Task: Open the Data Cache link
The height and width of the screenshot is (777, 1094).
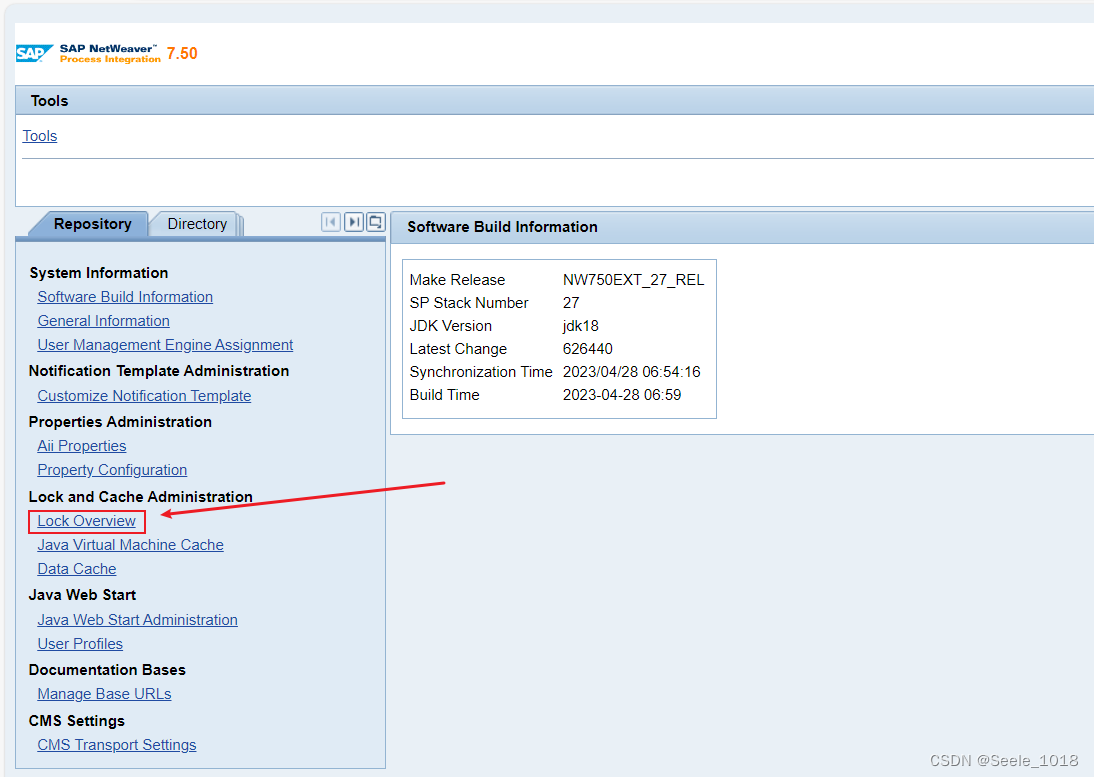Action: click(x=77, y=569)
